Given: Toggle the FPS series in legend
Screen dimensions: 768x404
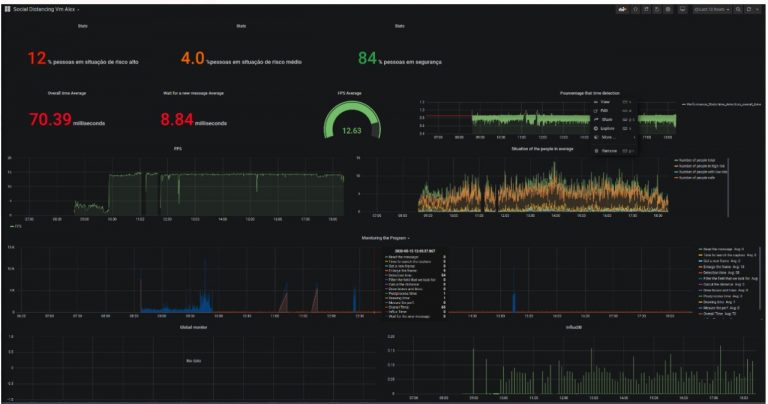Looking at the screenshot, I should pos(17,226).
